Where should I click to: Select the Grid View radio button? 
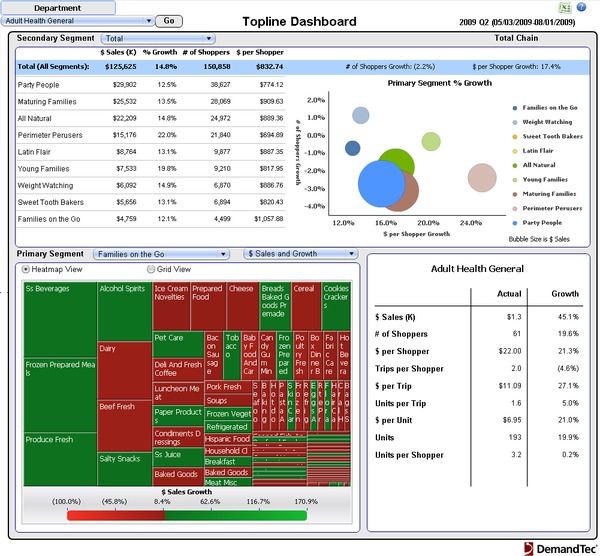pos(152,269)
